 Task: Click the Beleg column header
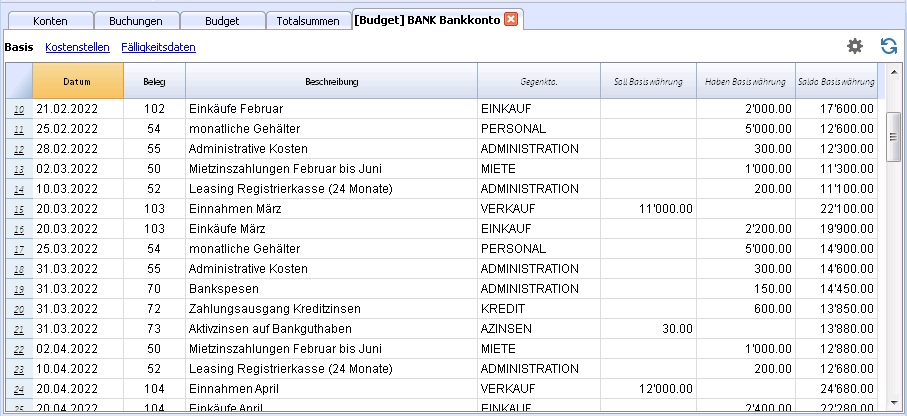(154, 81)
